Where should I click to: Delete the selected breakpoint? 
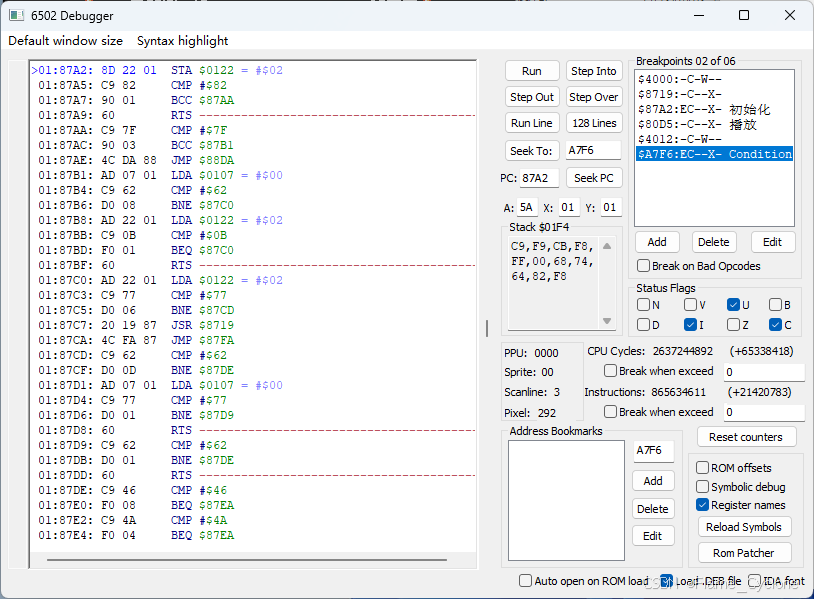tap(713, 242)
